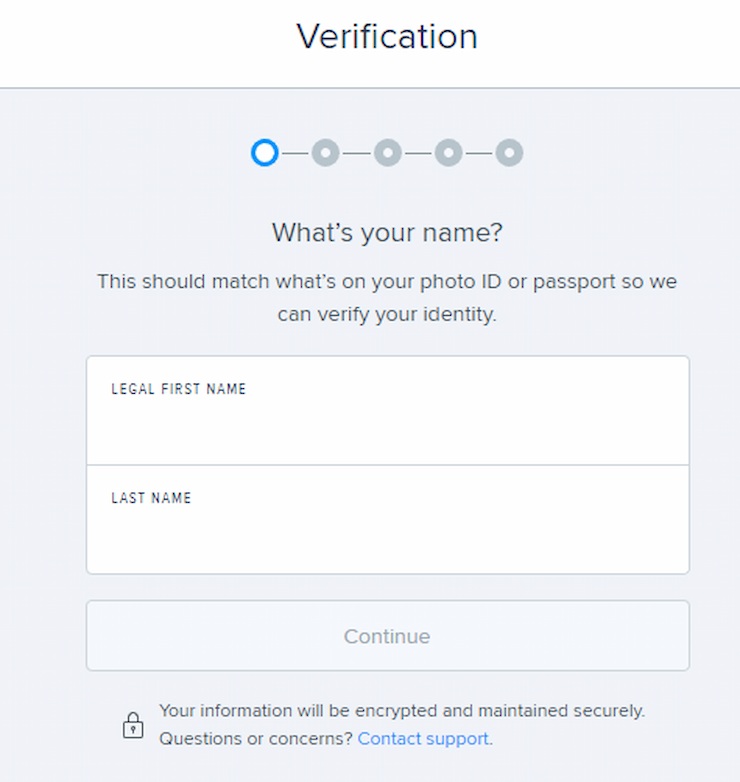Click the LEGAL FIRST NAME label
The width and height of the screenshot is (740, 782).
tap(179, 389)
